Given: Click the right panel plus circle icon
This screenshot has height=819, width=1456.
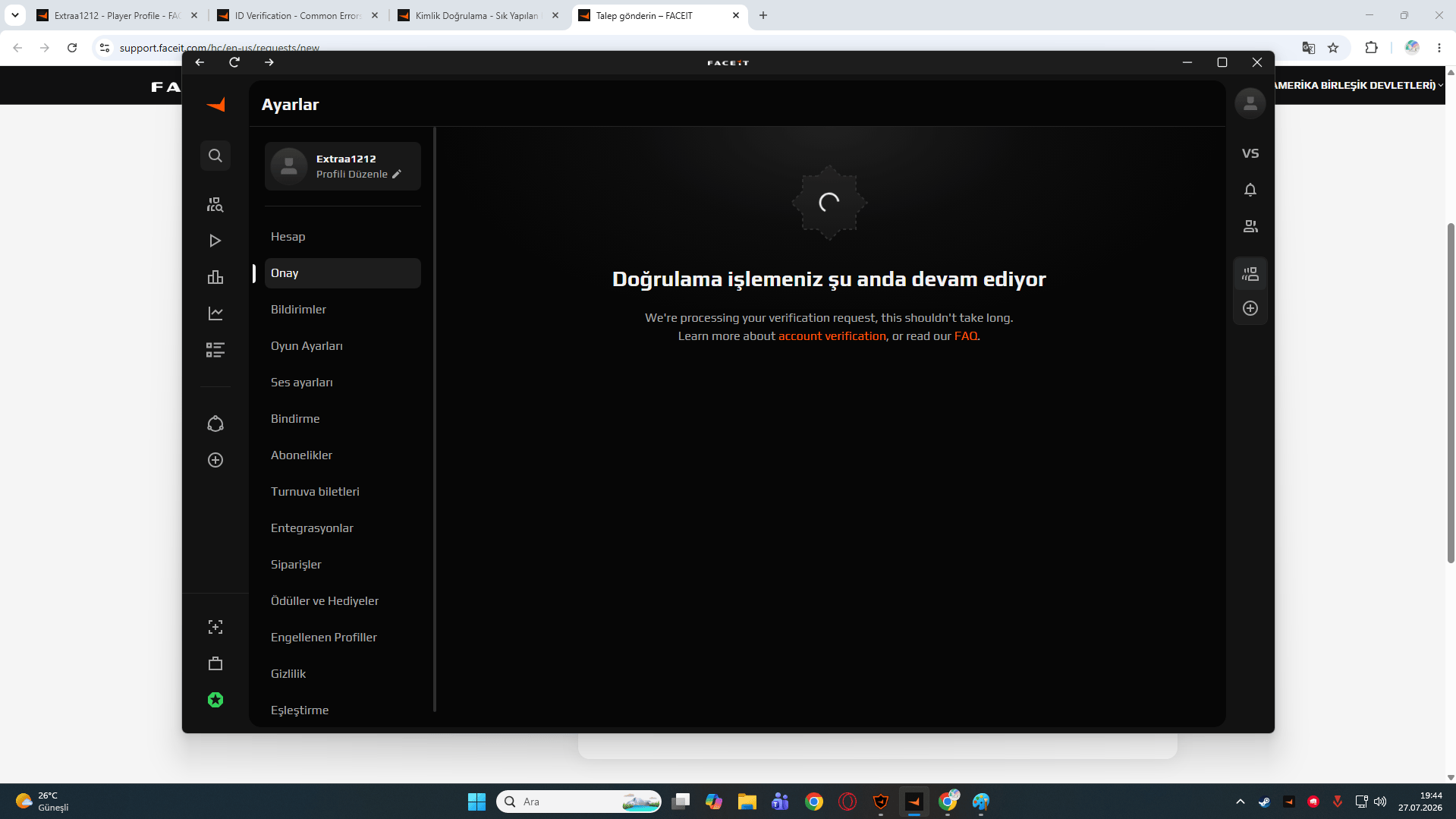Looking at the screenshot, I should [x=1250, y=308].
